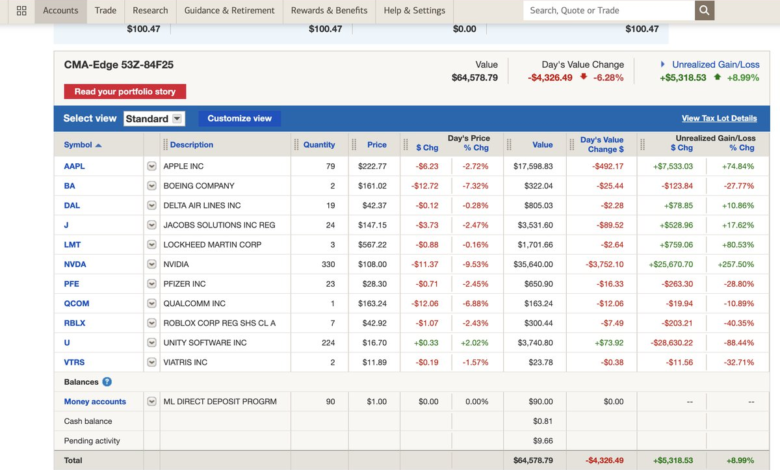Open the action arrow beside Unity Software

click(152, 343)
